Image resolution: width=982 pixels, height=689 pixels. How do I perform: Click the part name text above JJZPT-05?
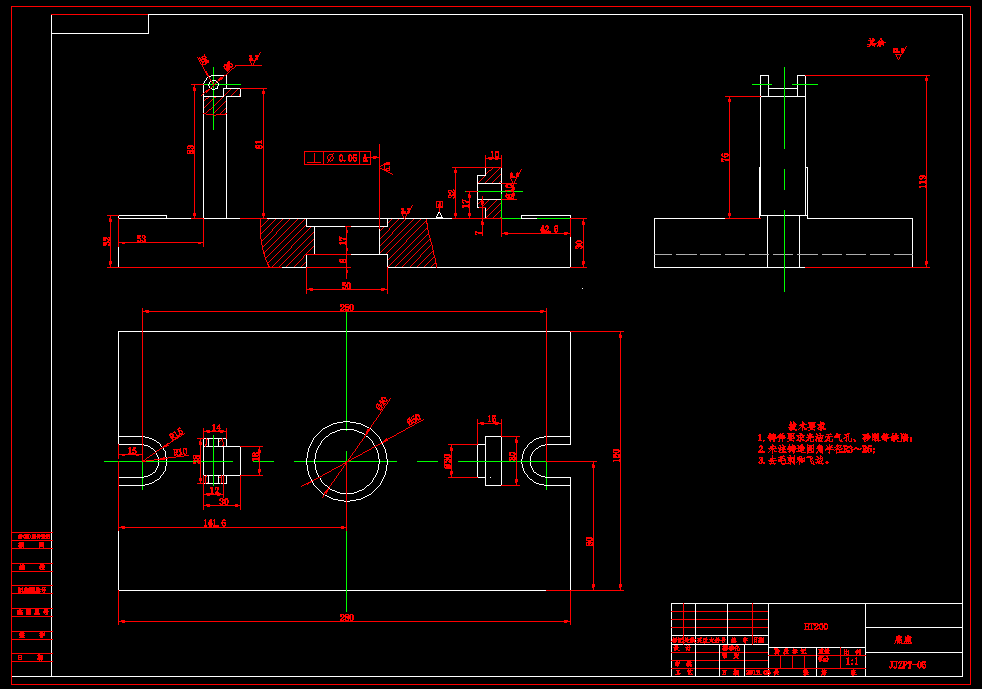(x=903, y=640)
